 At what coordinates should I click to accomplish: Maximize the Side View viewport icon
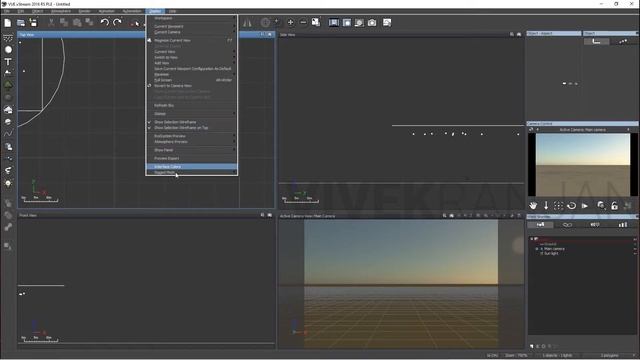point(519,34)
